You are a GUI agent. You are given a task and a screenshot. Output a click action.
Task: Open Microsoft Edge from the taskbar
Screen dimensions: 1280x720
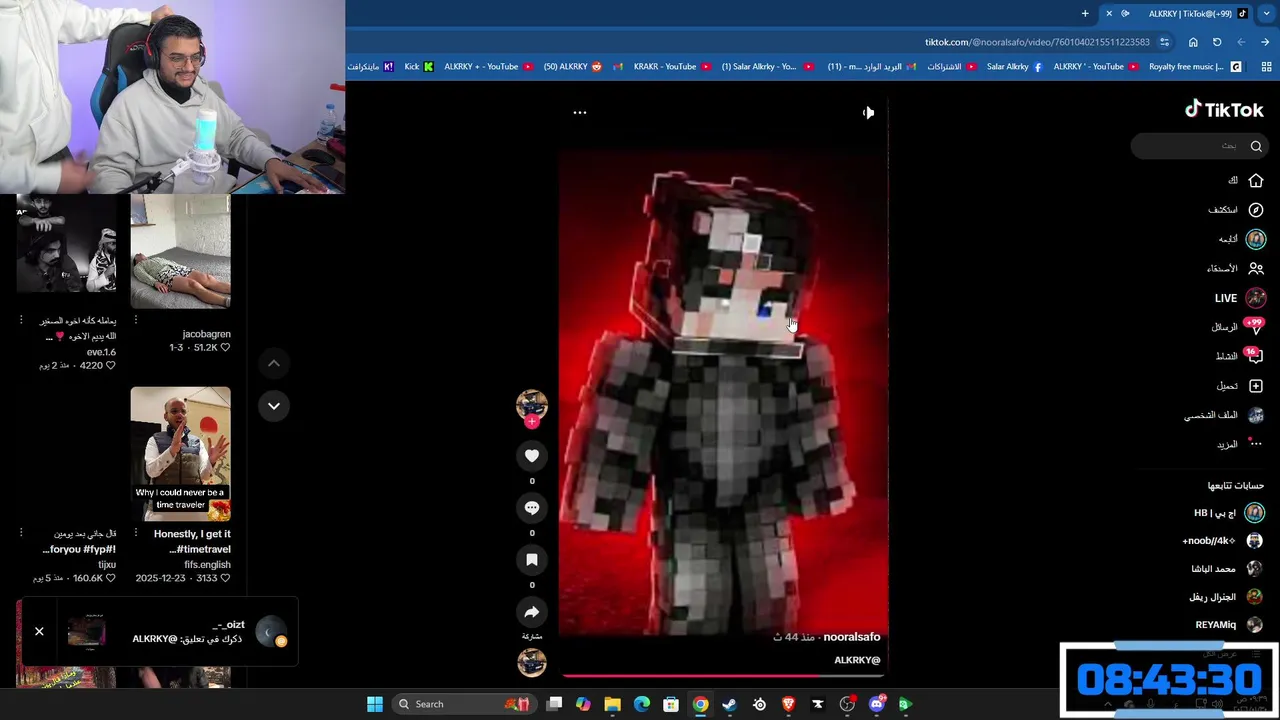(x=642, y=704)
